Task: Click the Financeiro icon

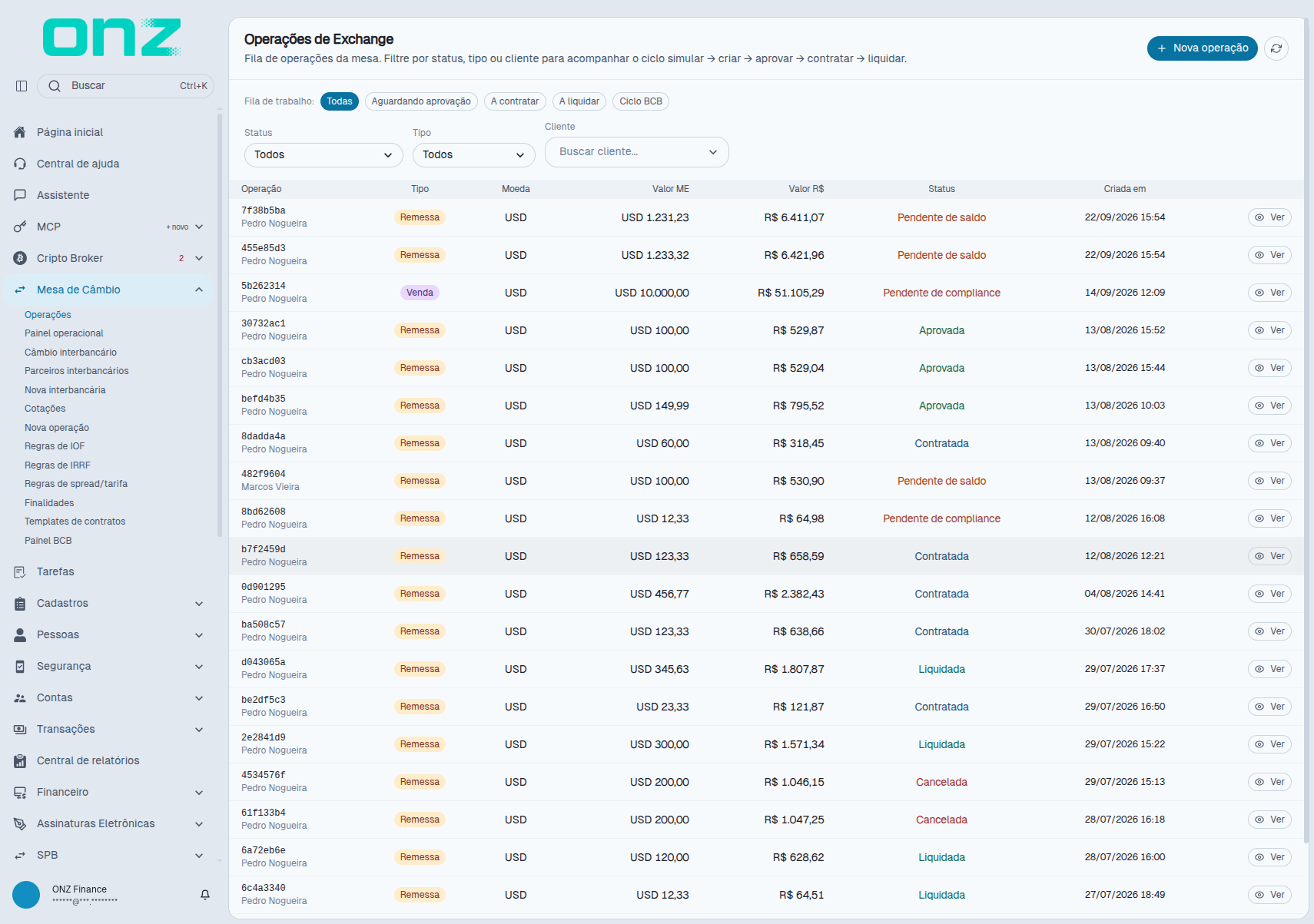Action: coord(20,792)
